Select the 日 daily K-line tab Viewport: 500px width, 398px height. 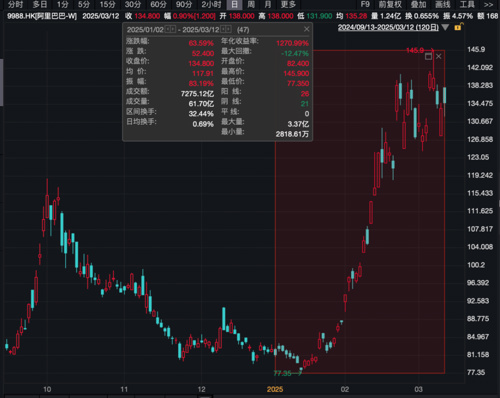(234, 4)
